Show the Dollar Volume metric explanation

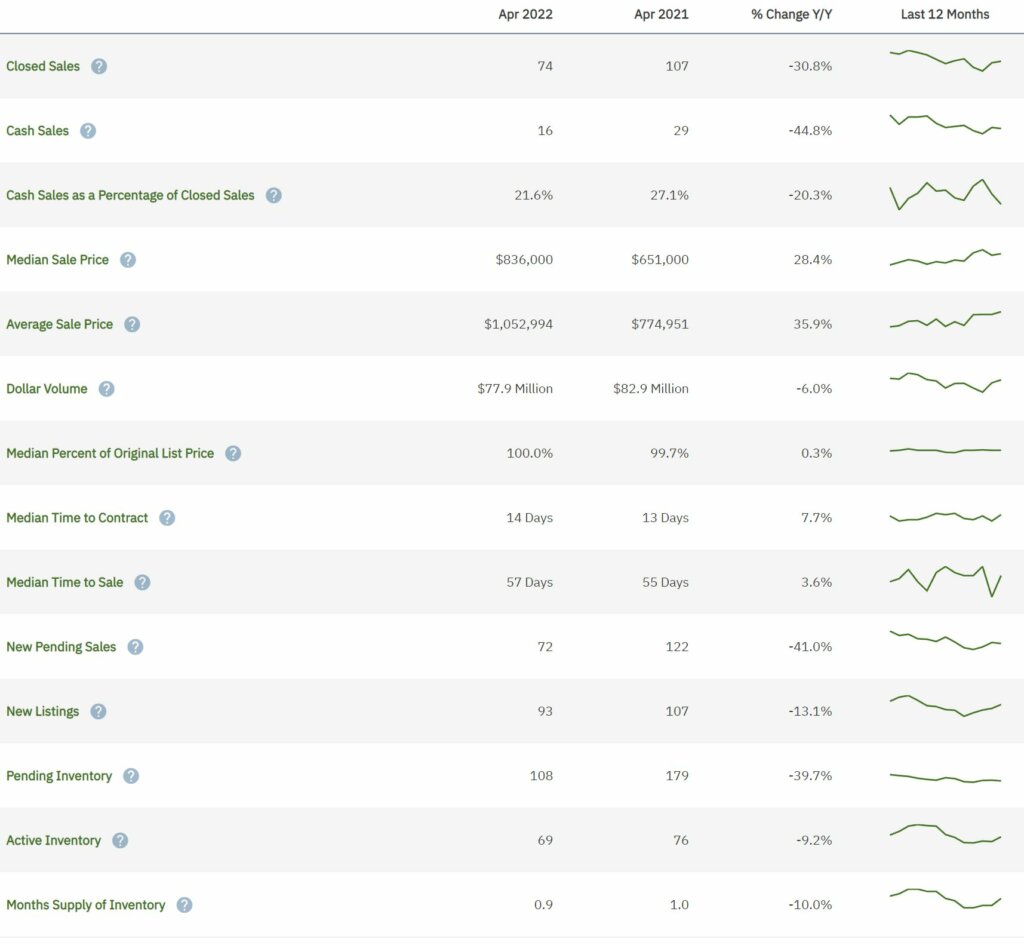[x=107, y=388]
